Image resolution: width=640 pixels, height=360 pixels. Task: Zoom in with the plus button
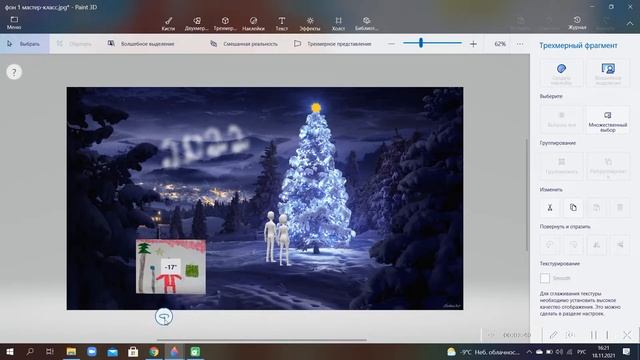[x=473, y=44]
